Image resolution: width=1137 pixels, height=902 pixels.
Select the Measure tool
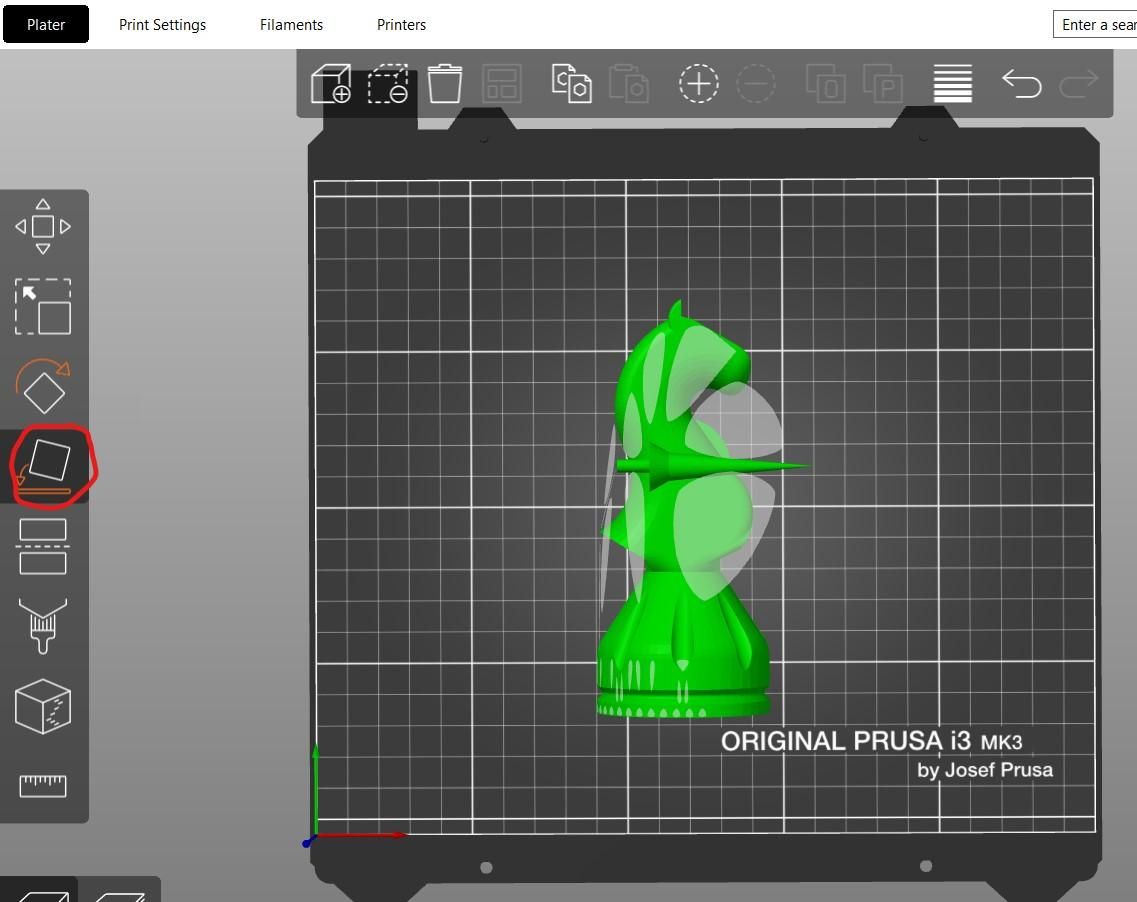click(x=42, y=786)
